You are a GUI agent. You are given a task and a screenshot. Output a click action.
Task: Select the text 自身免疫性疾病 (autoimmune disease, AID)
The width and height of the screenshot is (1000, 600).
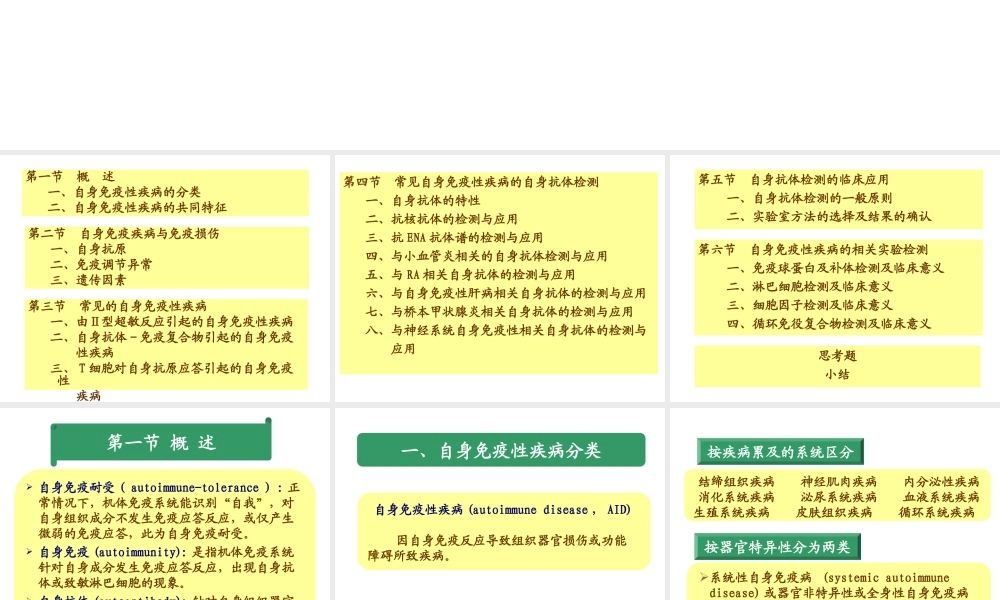pyautogui.click(x=502, y=510)
